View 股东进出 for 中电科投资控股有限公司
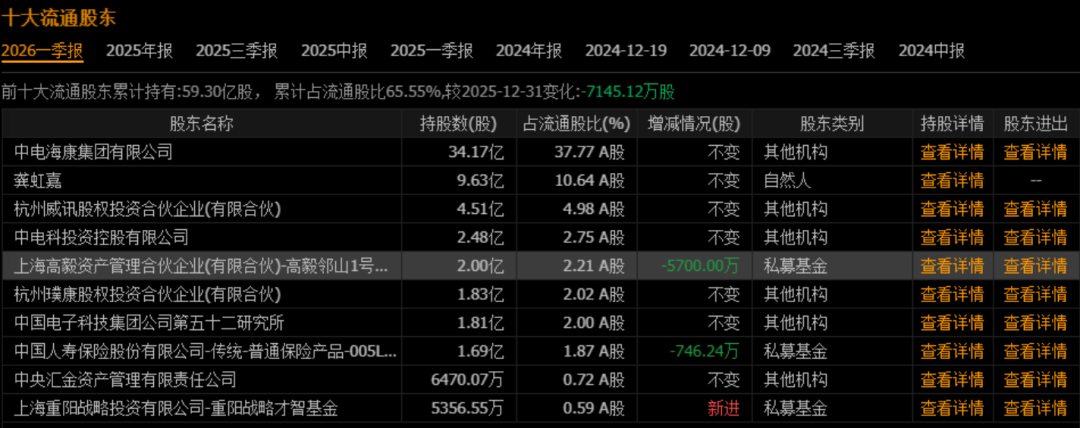Viewport: 1080px width, 428px height. click(x=1035, y=238)
